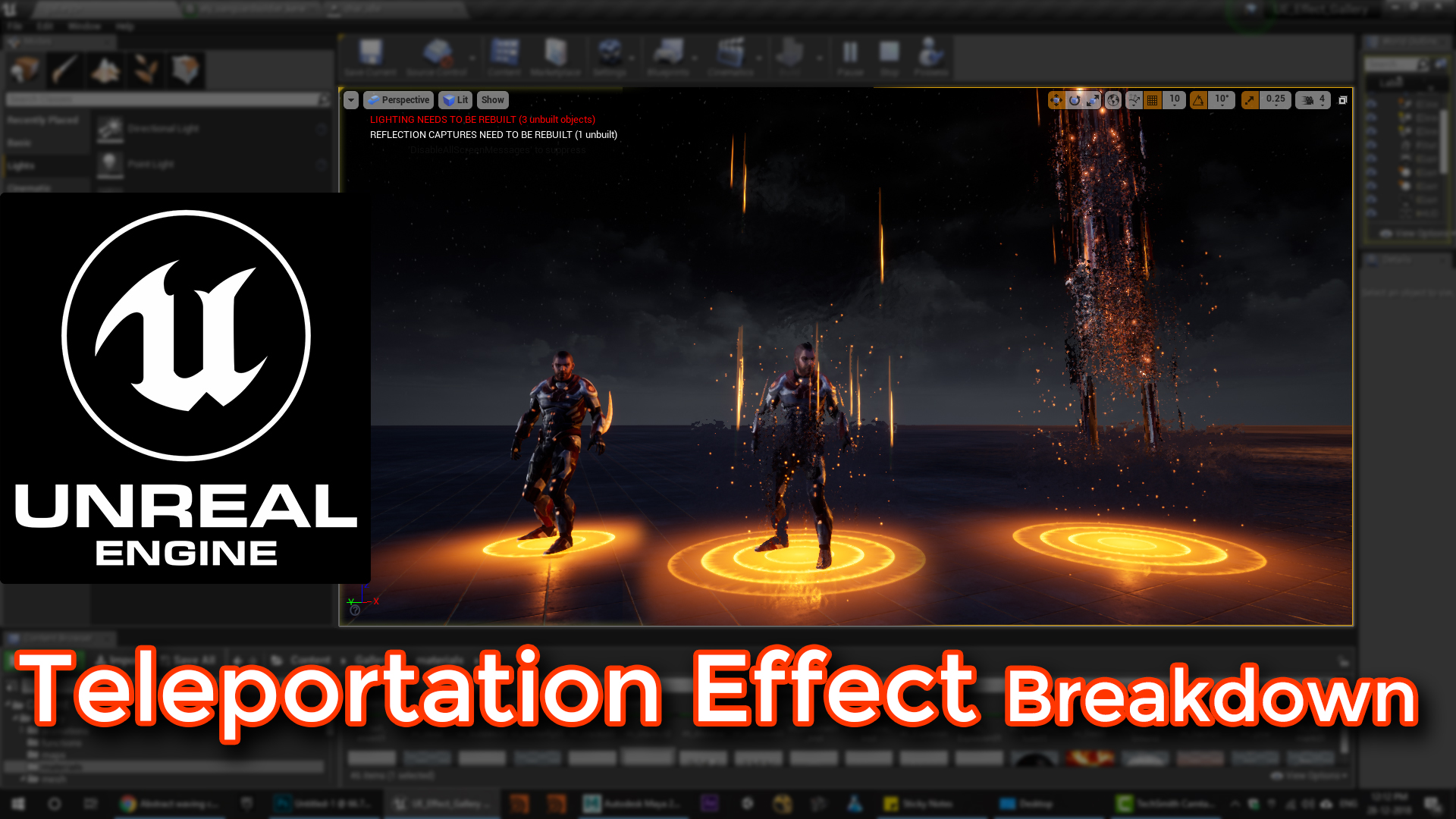The height and width of the screenshot is (819, 1456).
Task: Click the snap-to-grid icon in viewport
Action: tap(1152, 99)
